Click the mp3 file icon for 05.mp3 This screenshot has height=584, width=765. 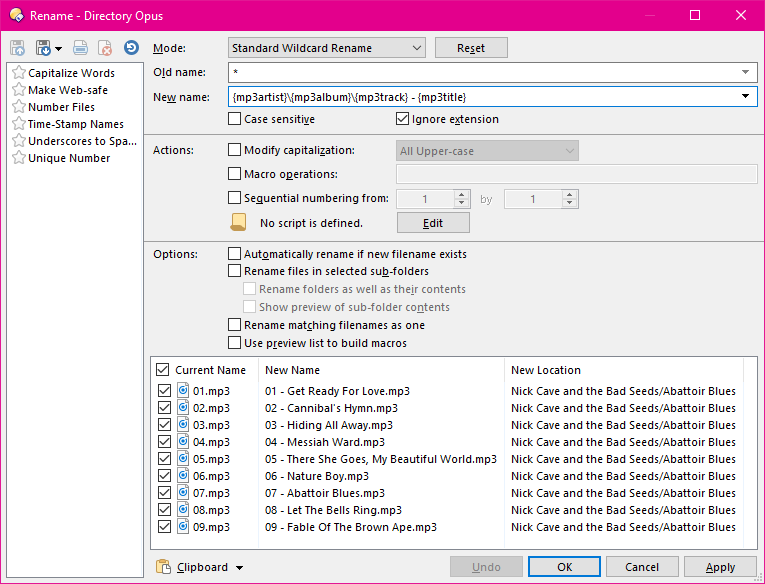[x=183, y=459]
